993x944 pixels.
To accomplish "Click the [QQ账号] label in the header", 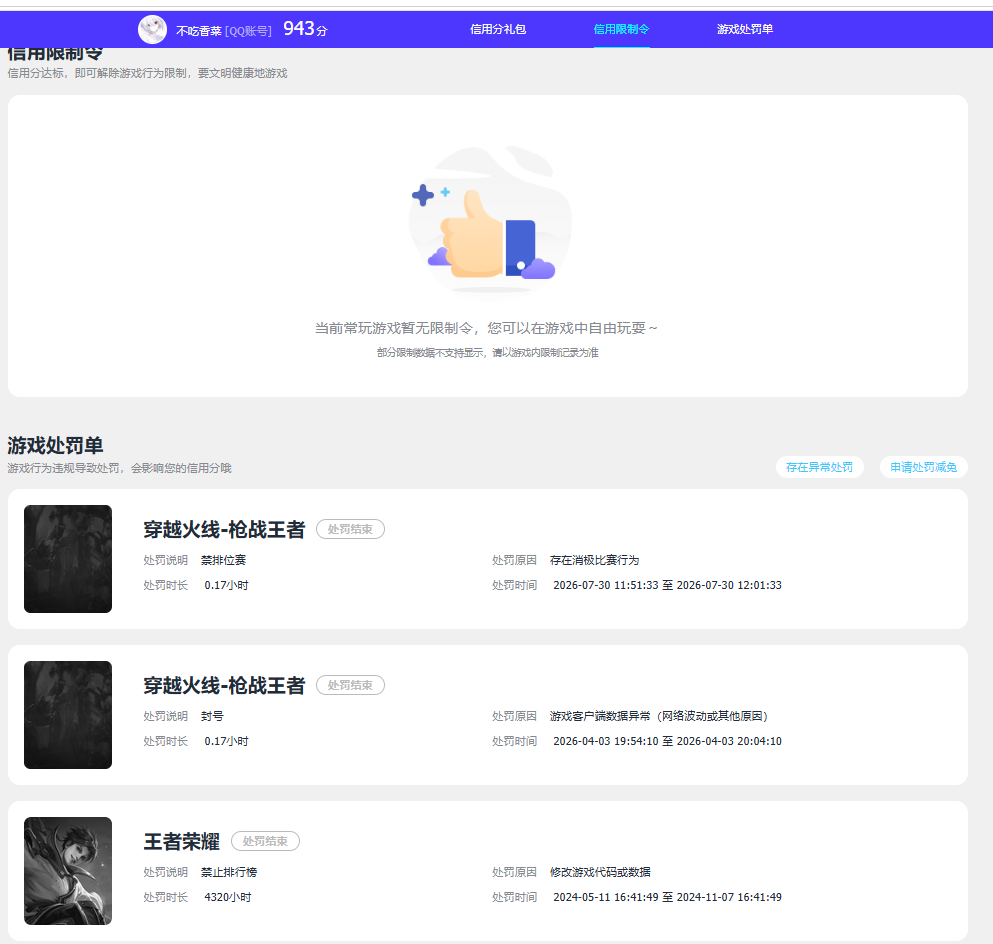I will [248, 31].
